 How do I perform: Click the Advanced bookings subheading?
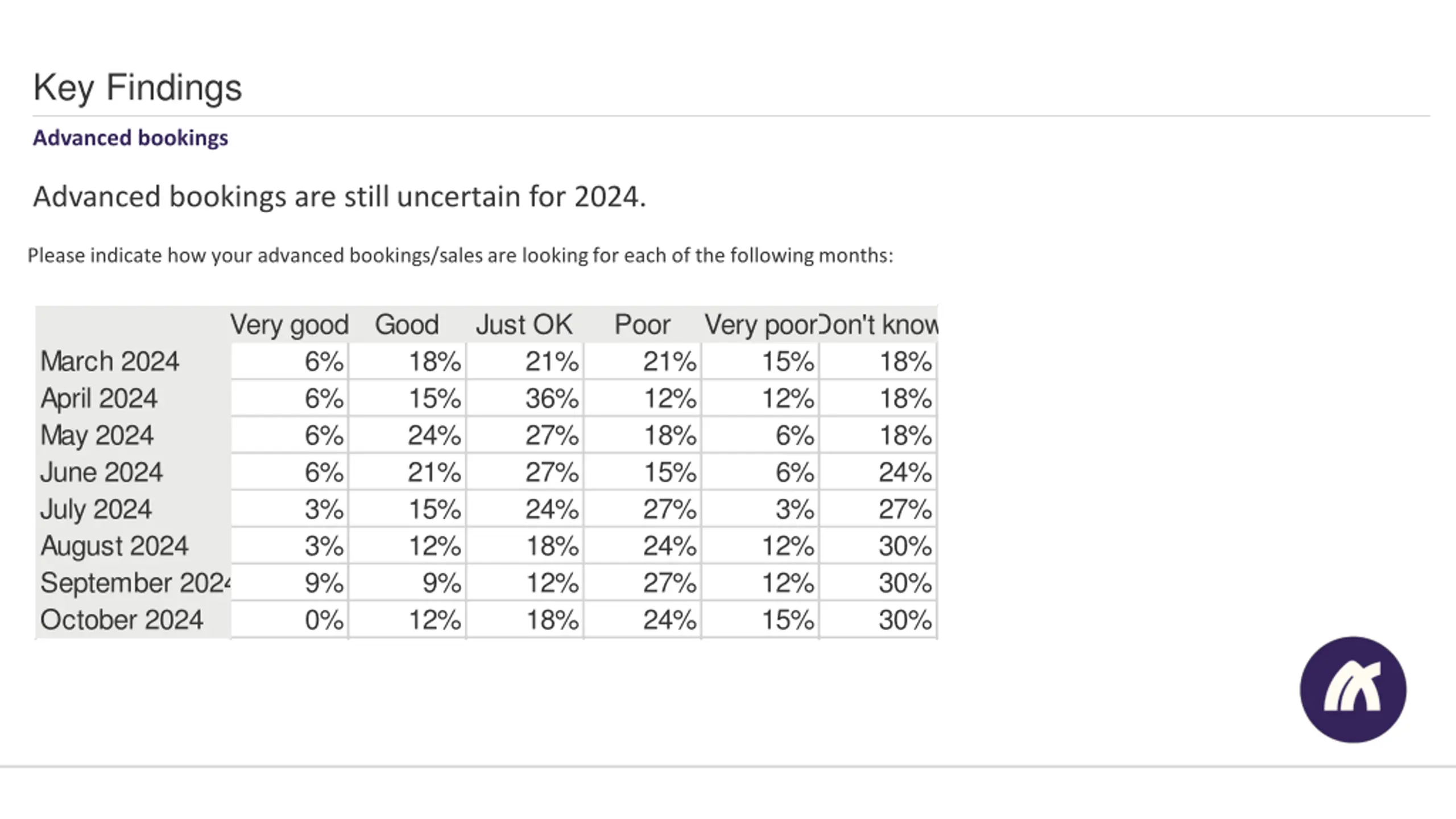click(x=130, y=138)
